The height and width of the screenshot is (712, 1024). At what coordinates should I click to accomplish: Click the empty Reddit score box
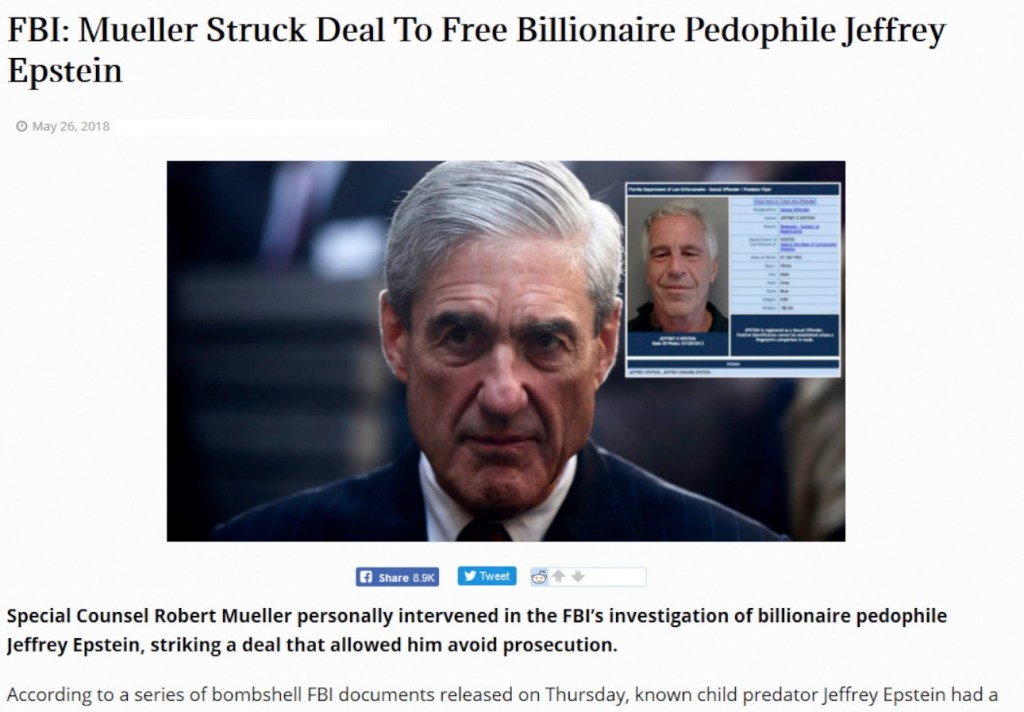(616, 577)
